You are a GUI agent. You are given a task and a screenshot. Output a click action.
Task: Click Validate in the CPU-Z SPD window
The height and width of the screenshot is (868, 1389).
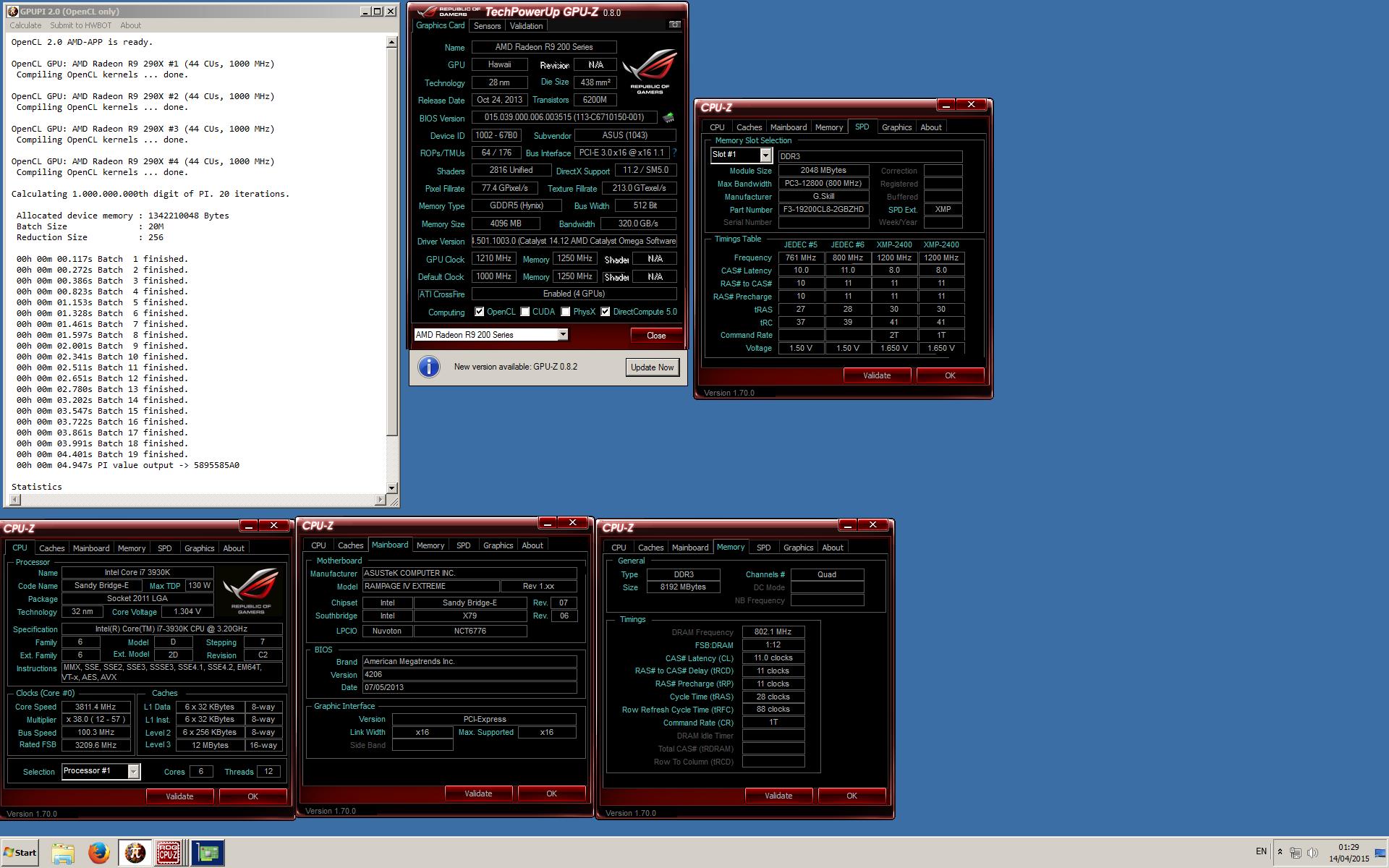coord(877,375)
